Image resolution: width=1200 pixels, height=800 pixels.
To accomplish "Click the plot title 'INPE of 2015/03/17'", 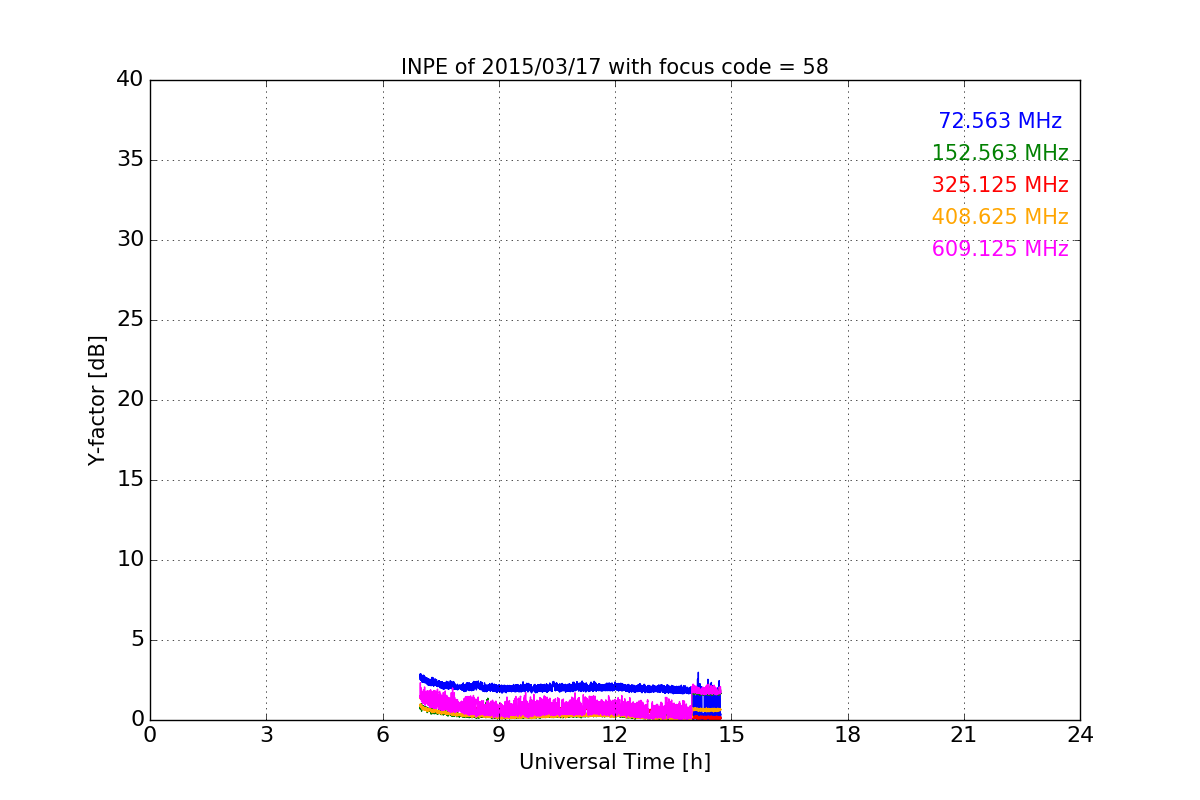I will pyautogui.click(x=614, y=67).
